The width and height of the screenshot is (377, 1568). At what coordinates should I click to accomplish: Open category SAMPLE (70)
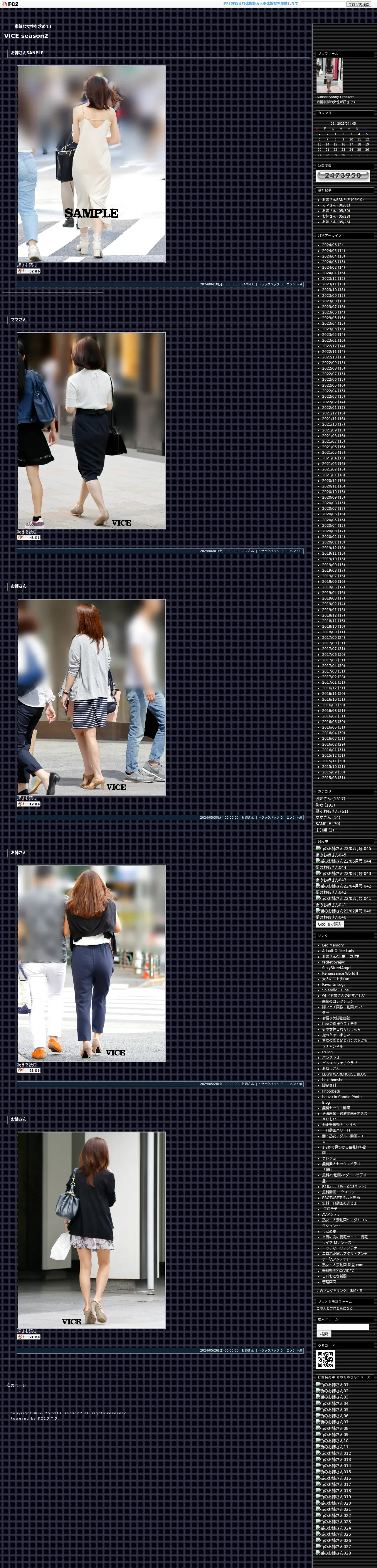click(328, 824)
